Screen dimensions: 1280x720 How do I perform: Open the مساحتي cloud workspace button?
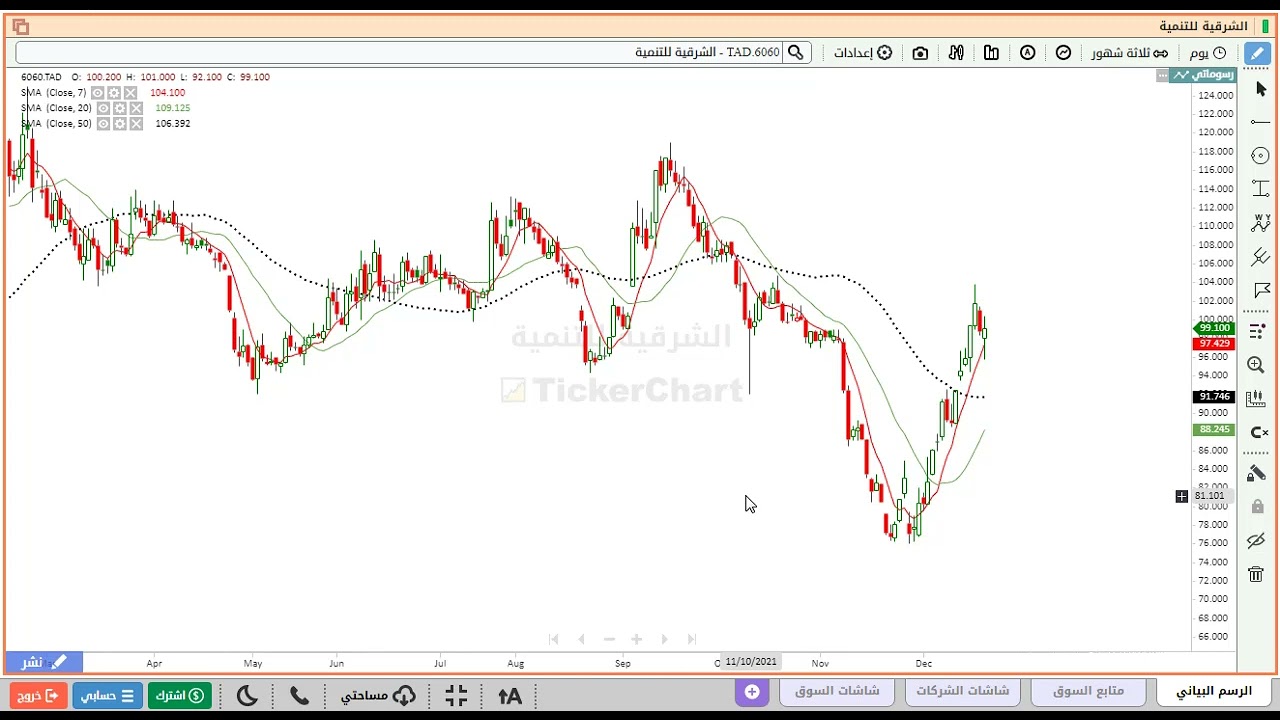(x=378, y=695)
